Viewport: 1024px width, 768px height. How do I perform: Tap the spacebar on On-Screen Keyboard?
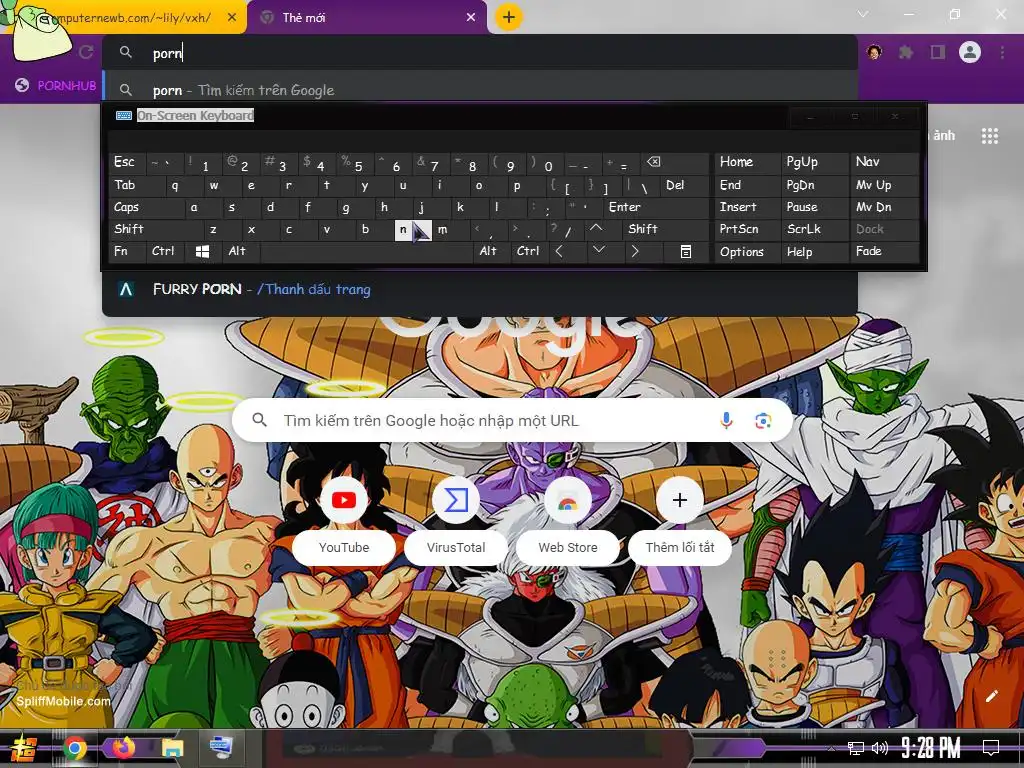click(366, 251)
